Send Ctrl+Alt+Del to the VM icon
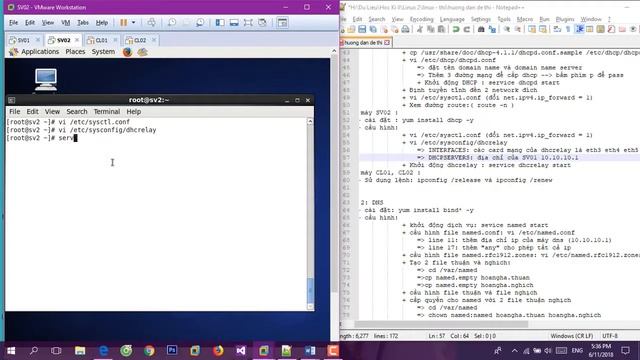 pyautogui.click(x=151, y=22)
